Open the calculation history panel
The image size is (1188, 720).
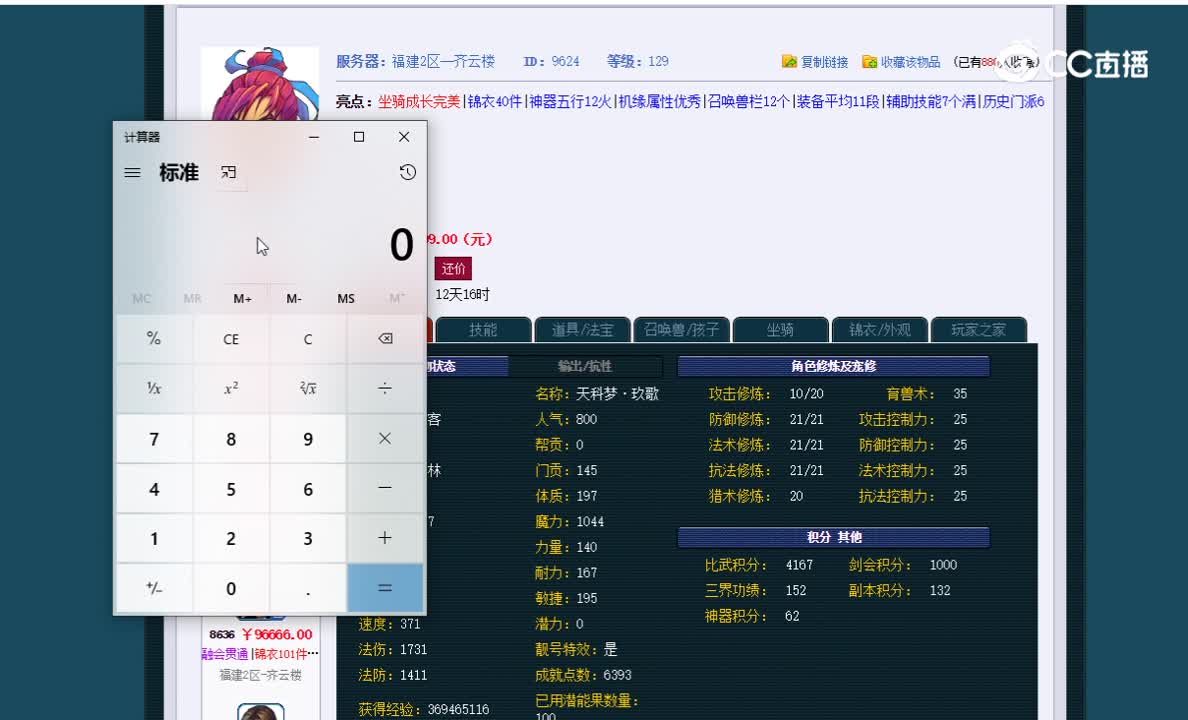pyautogui.click(x=406, y=172)
